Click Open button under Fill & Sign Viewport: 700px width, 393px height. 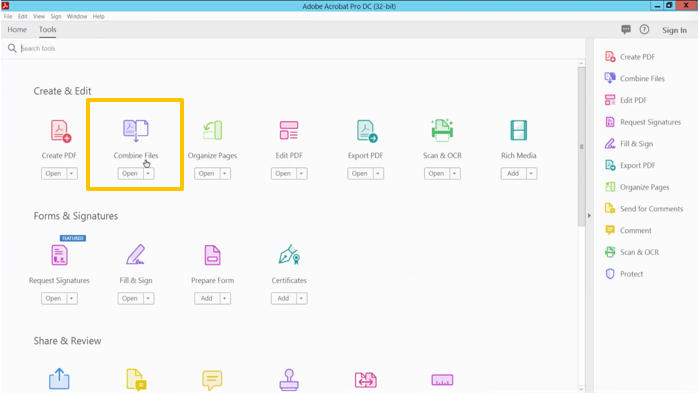click(130, 298)
